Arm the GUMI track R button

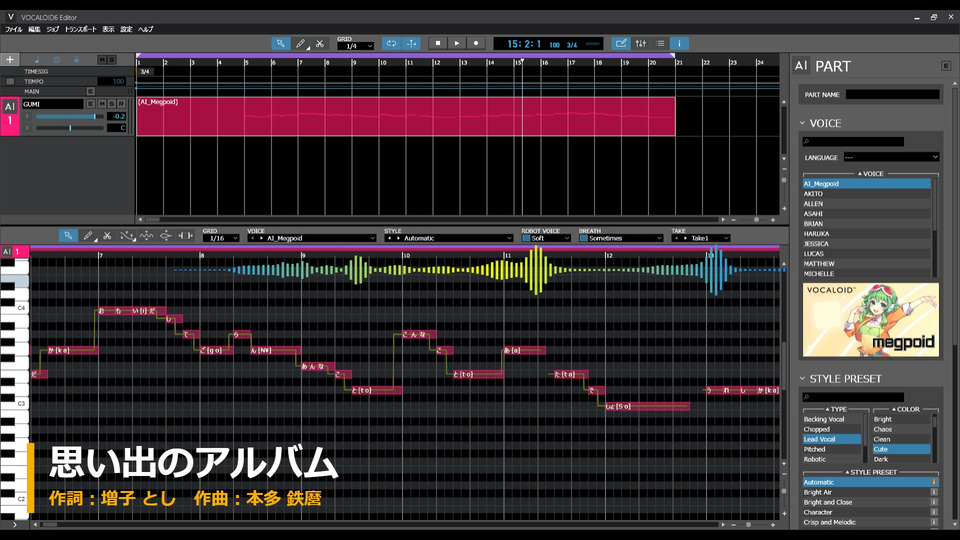coord(121,104)
